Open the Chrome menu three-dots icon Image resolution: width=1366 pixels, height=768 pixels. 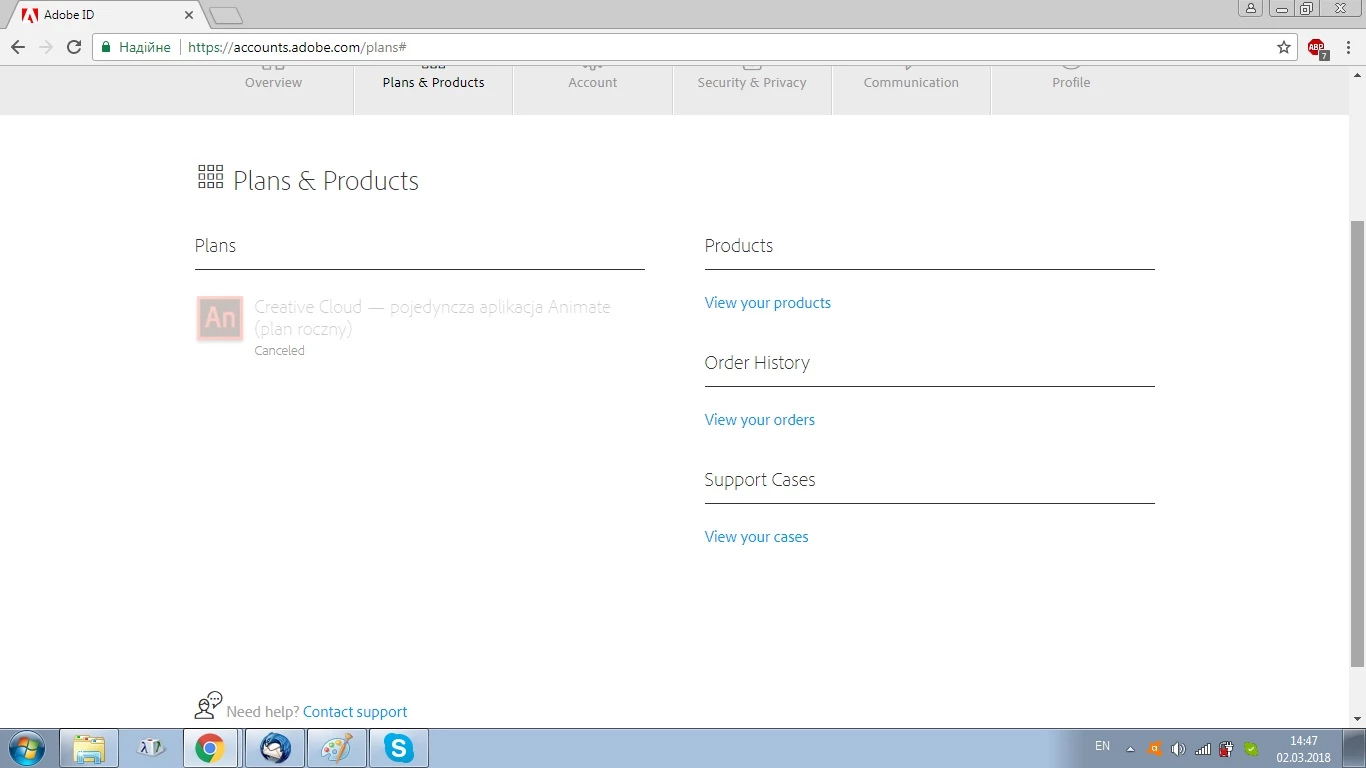tap(1350, 47)
